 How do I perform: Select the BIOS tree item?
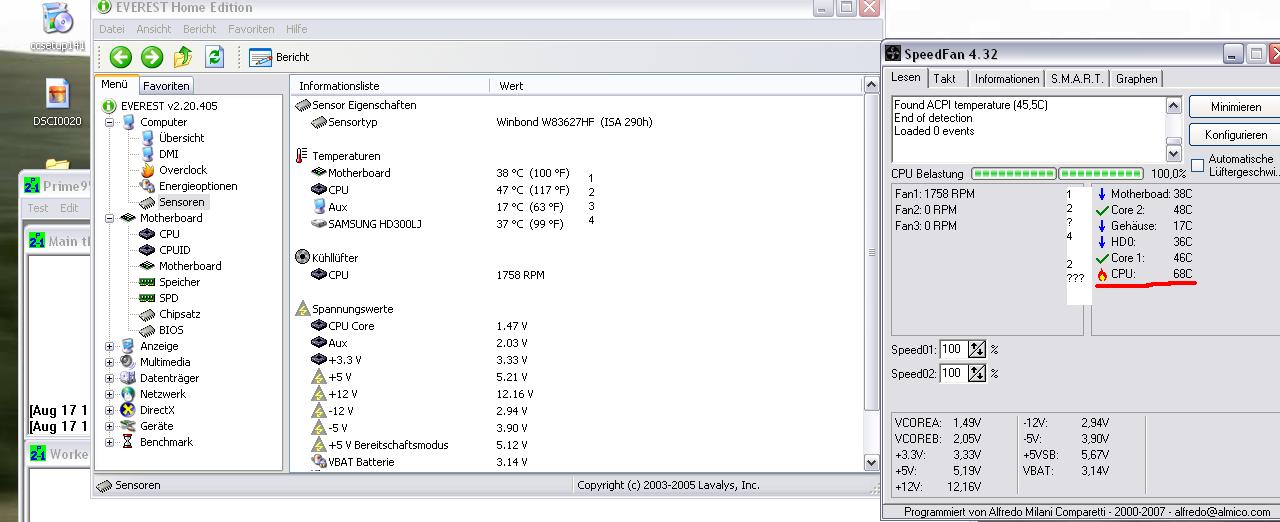coord(171,330)
